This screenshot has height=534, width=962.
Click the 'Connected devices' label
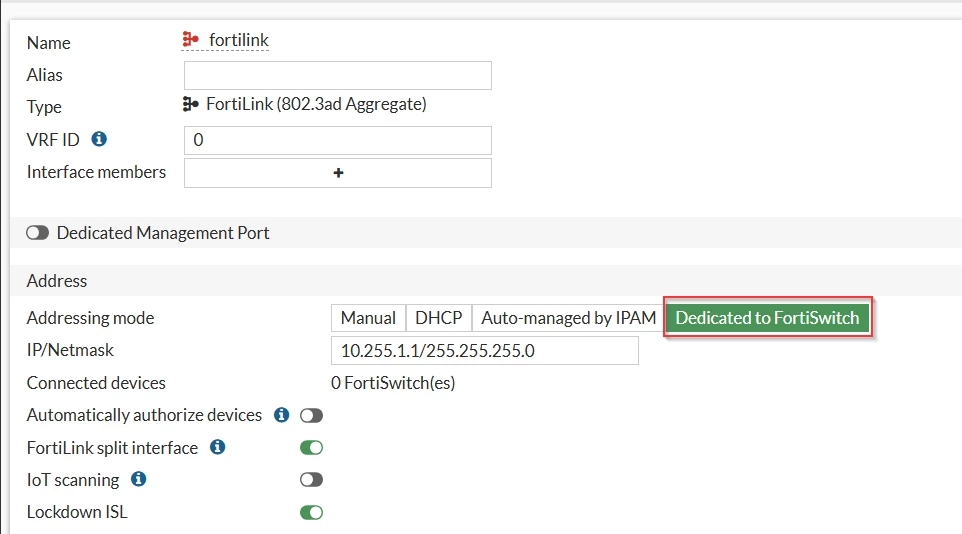[96, 383]
